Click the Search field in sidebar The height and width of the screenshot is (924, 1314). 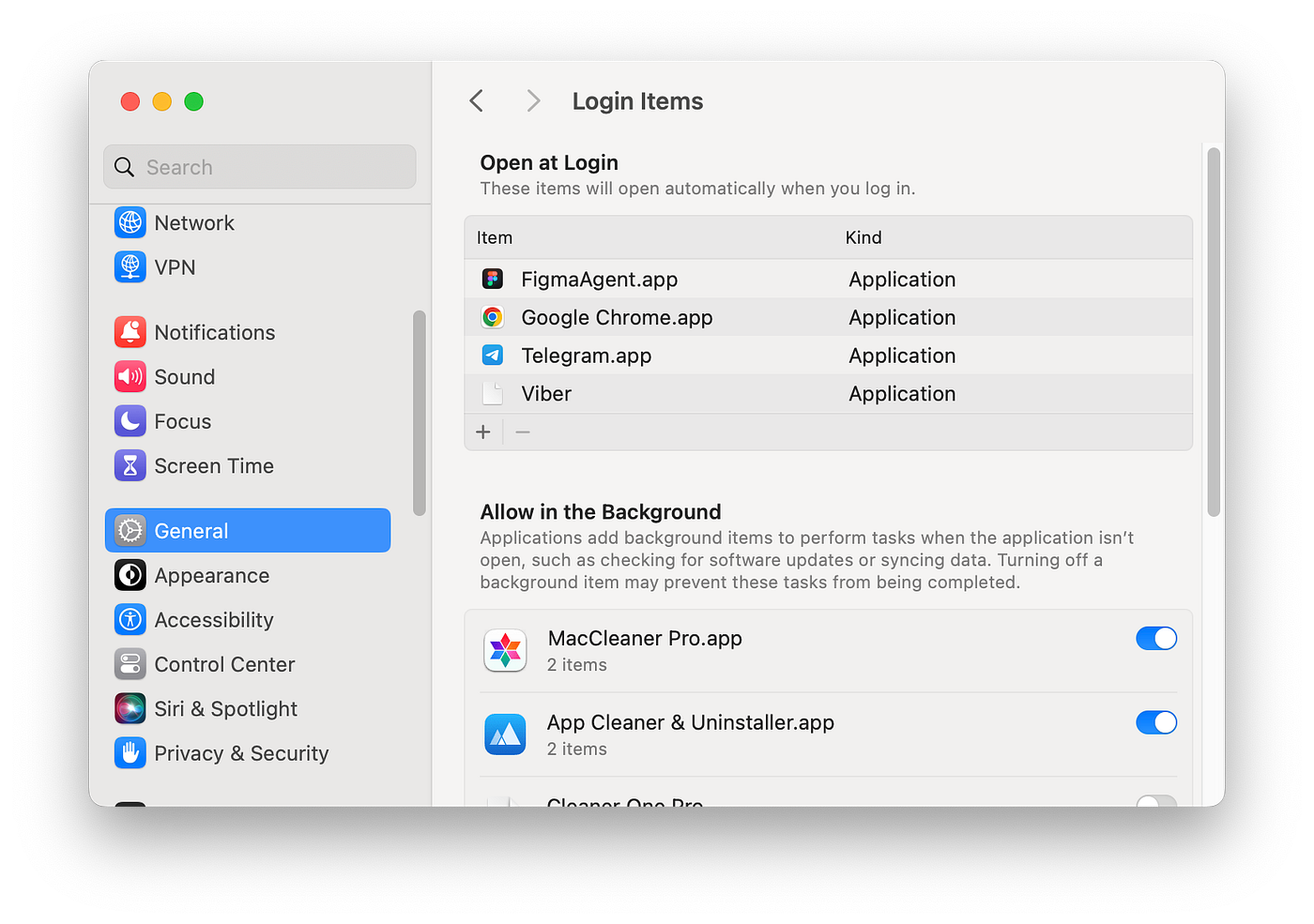click(x=260, y=167)
